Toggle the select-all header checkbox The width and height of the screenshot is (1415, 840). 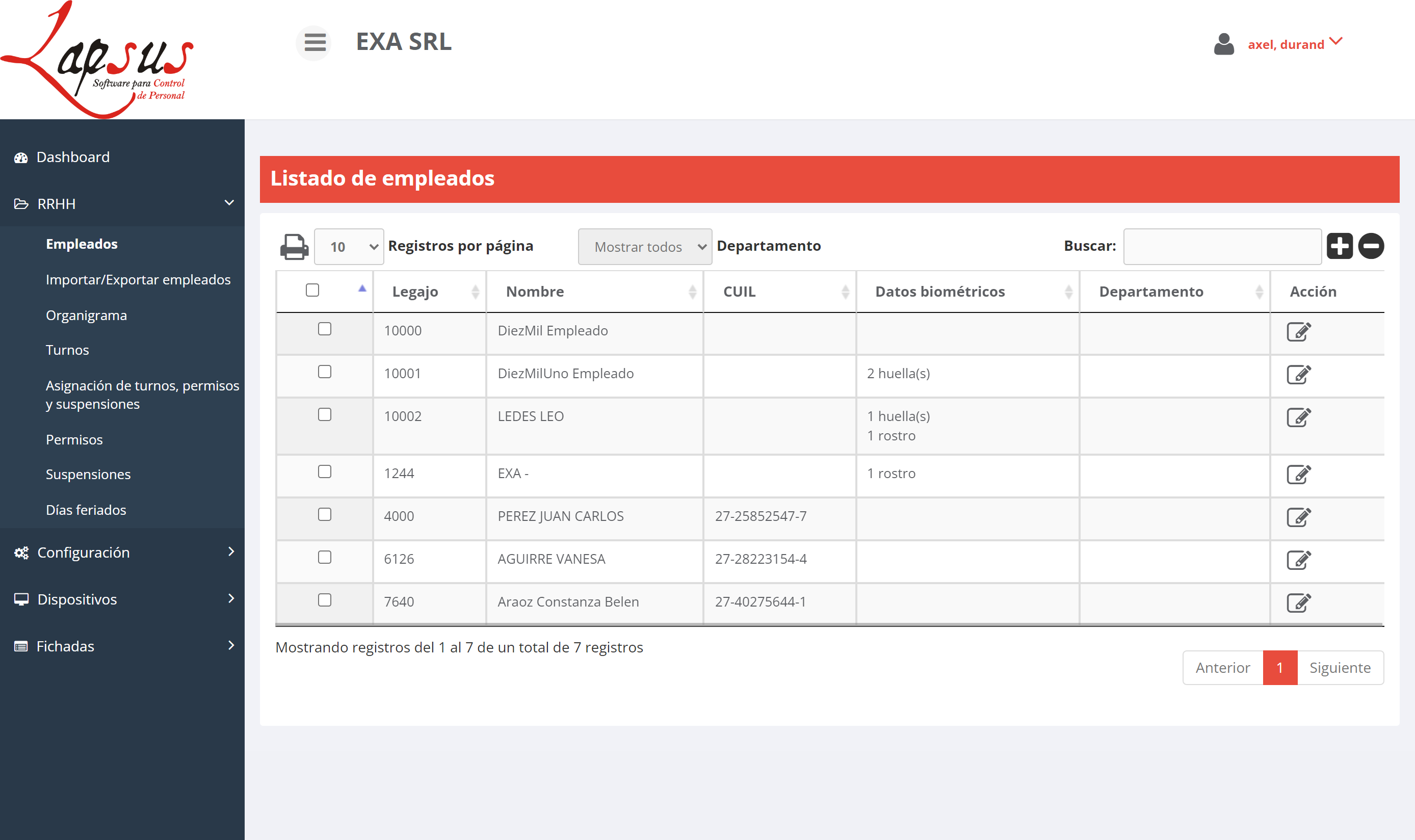click(312, 290)
